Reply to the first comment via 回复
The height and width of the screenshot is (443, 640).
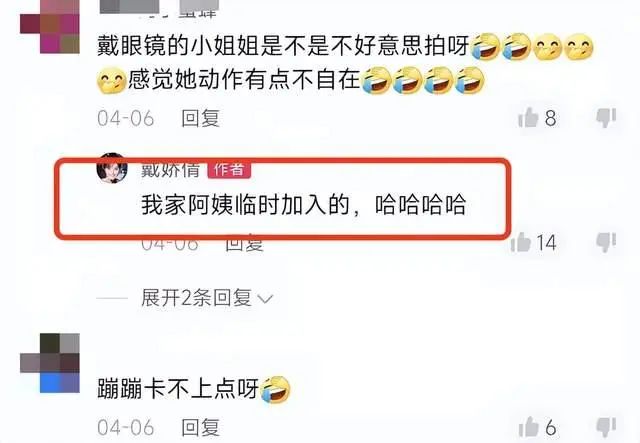[x=200, y=118]
